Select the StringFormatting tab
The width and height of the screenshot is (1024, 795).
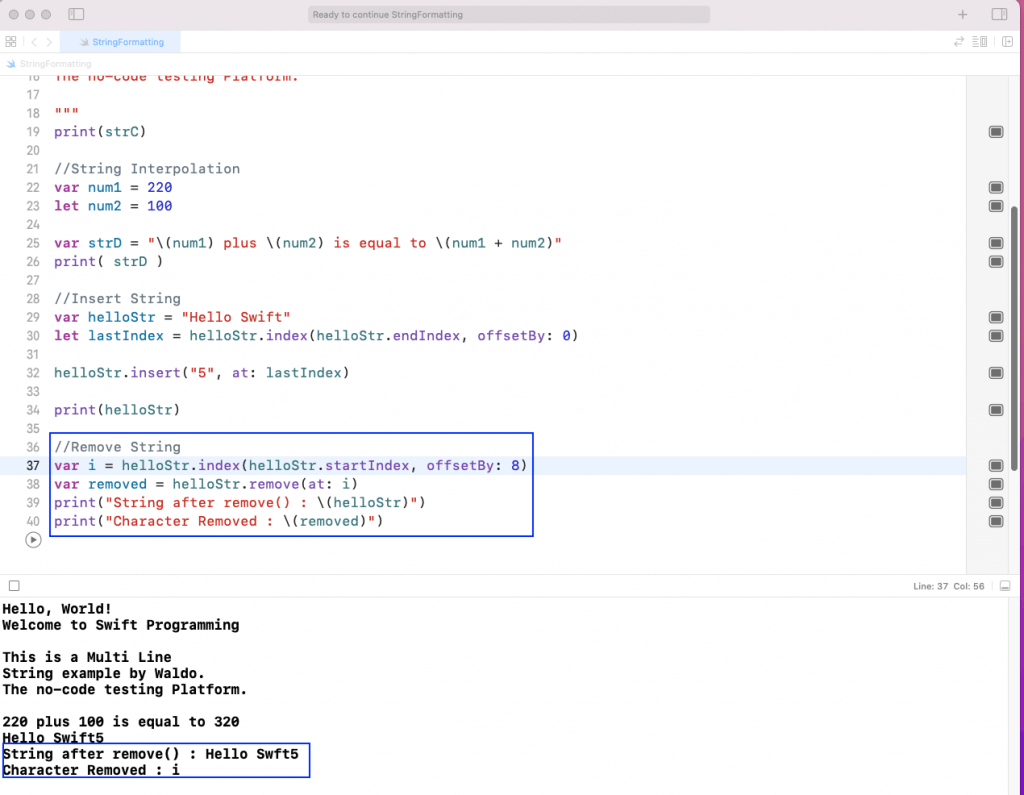(120, 42)
